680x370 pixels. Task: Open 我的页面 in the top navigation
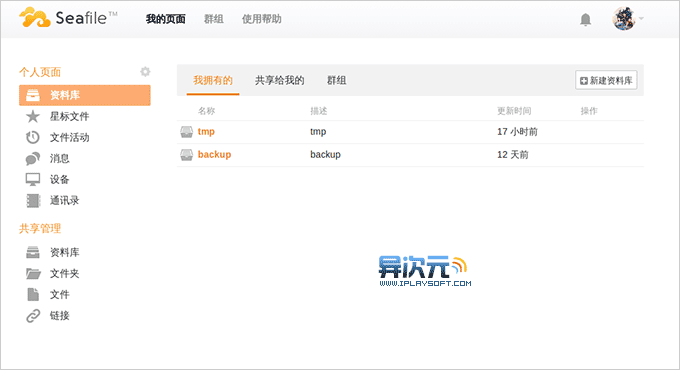(x=166, y=19)
